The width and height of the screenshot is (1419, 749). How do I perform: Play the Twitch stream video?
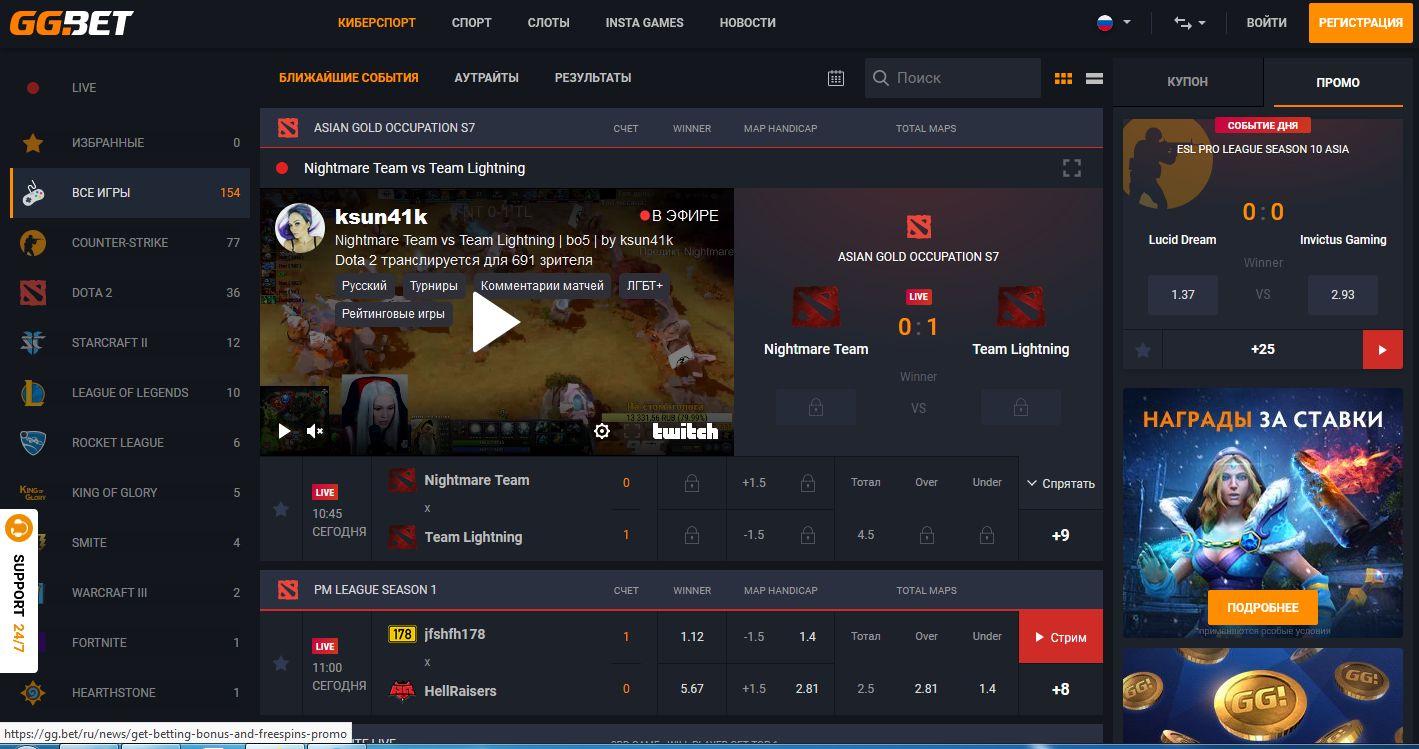tap(496, 322)
